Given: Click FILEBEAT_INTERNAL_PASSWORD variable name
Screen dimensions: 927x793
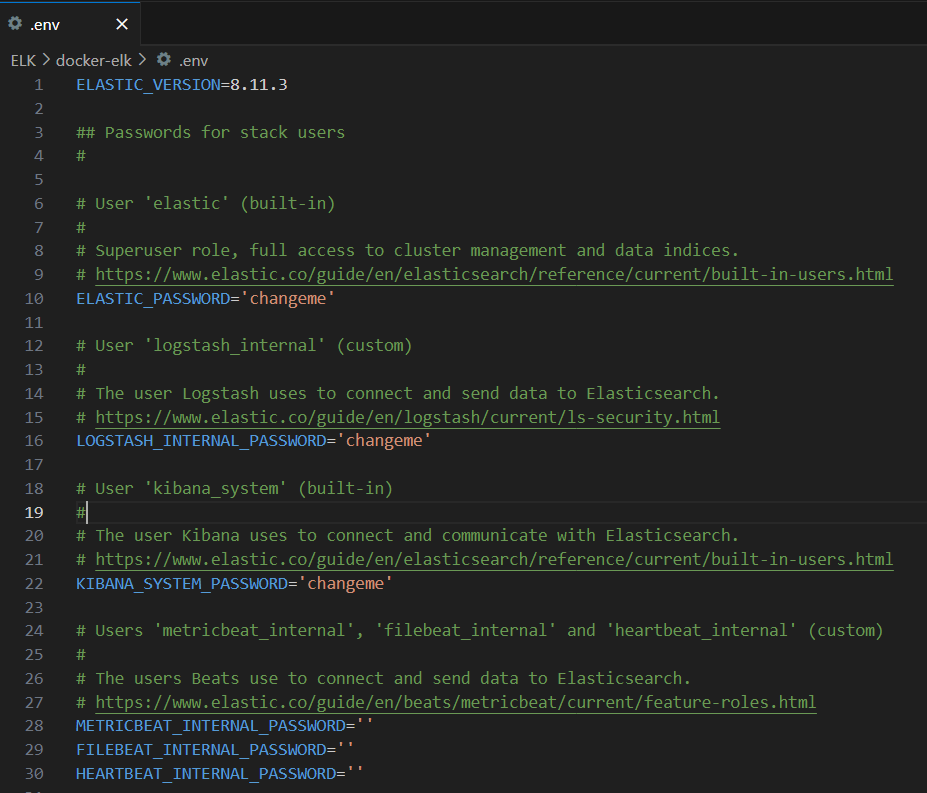Looking at the screenshot, I should point(201,750).
